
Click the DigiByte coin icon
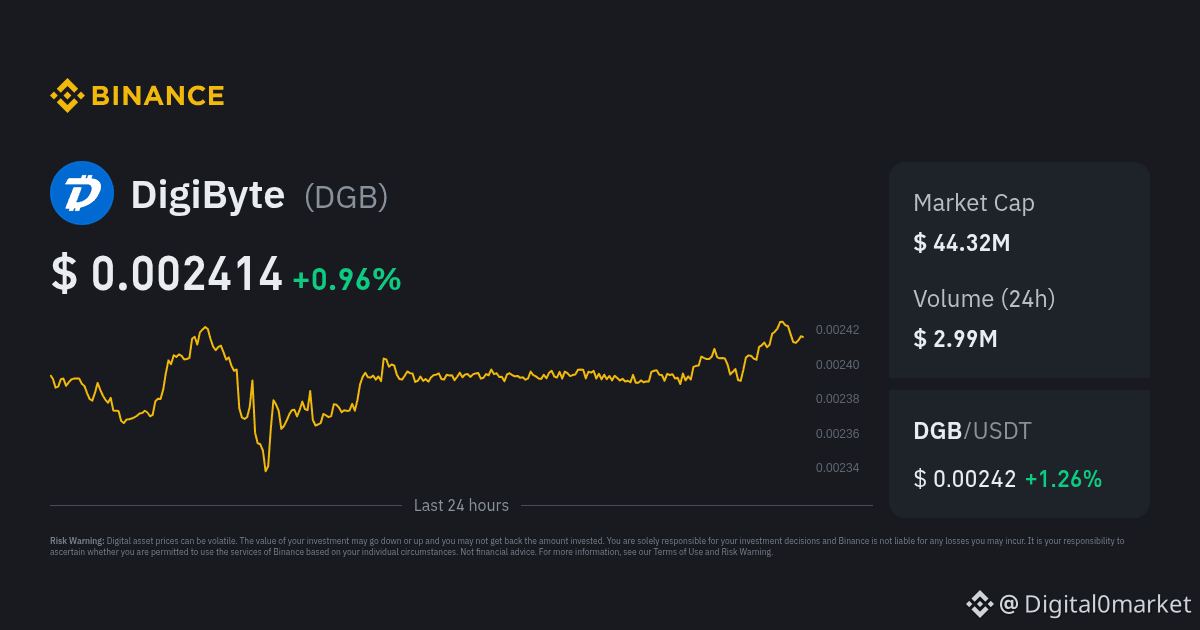coord(82,193)
